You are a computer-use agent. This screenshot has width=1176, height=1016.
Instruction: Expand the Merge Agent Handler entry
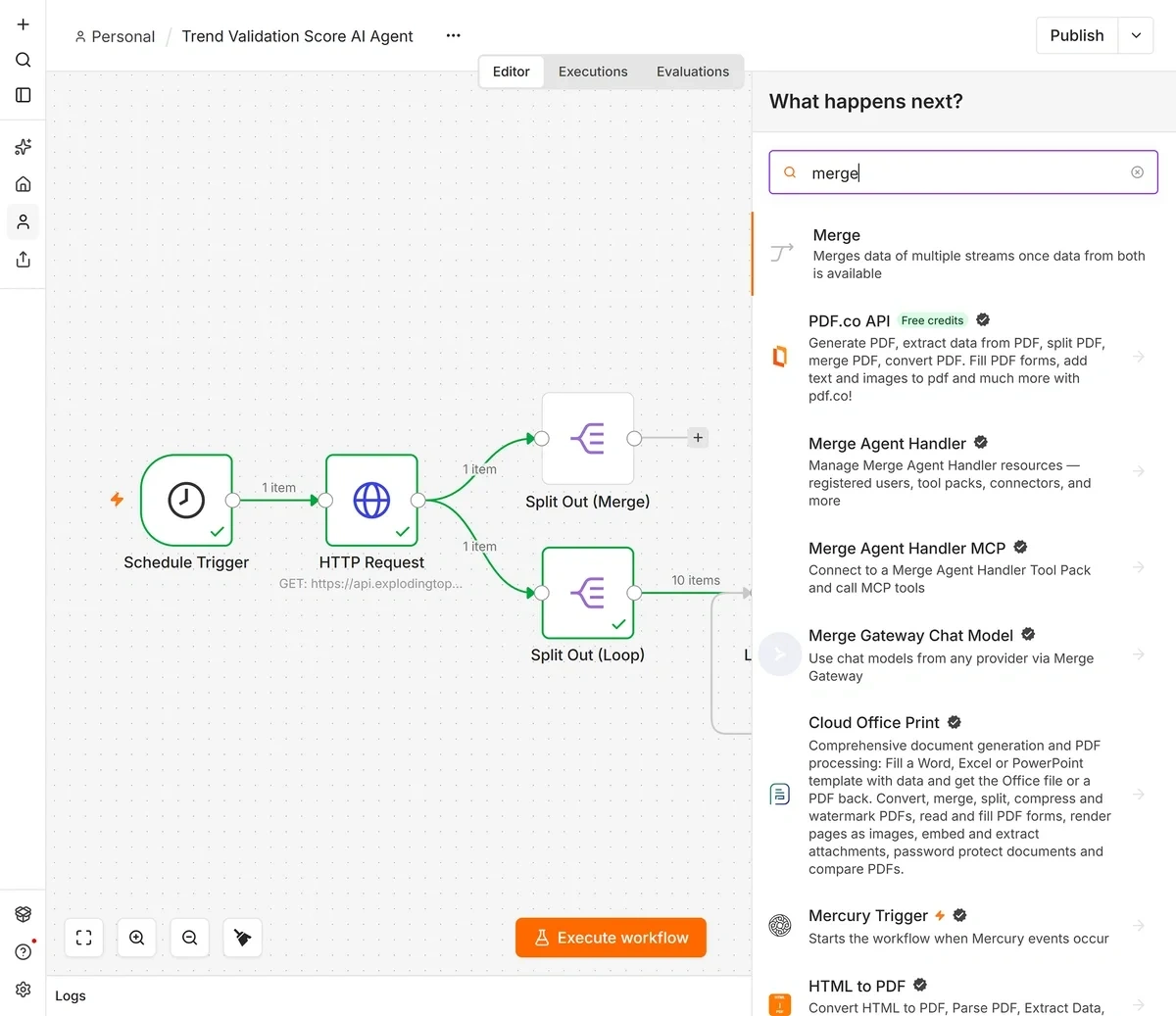click(1139, 471)
